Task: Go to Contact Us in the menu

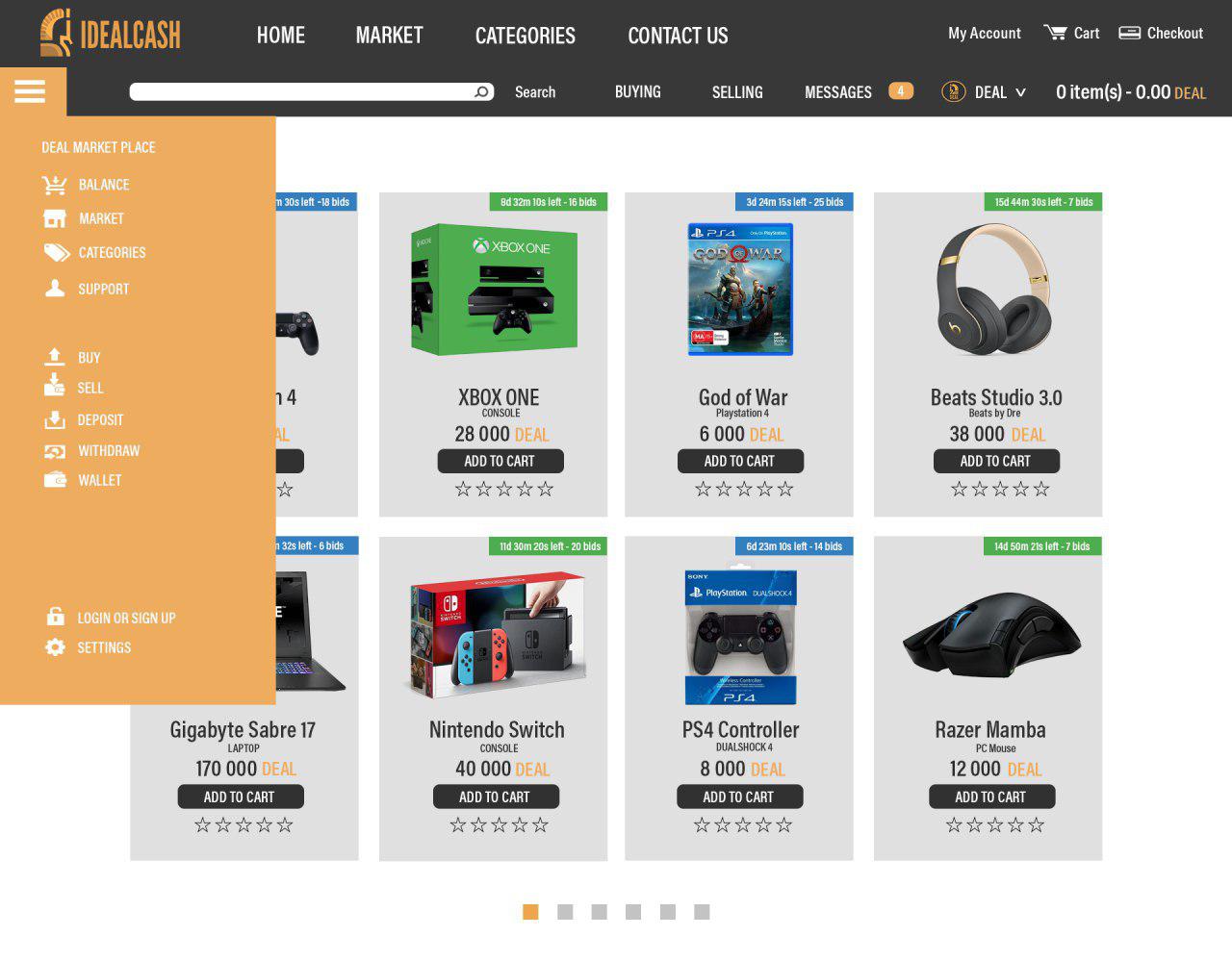Action: 678,36
